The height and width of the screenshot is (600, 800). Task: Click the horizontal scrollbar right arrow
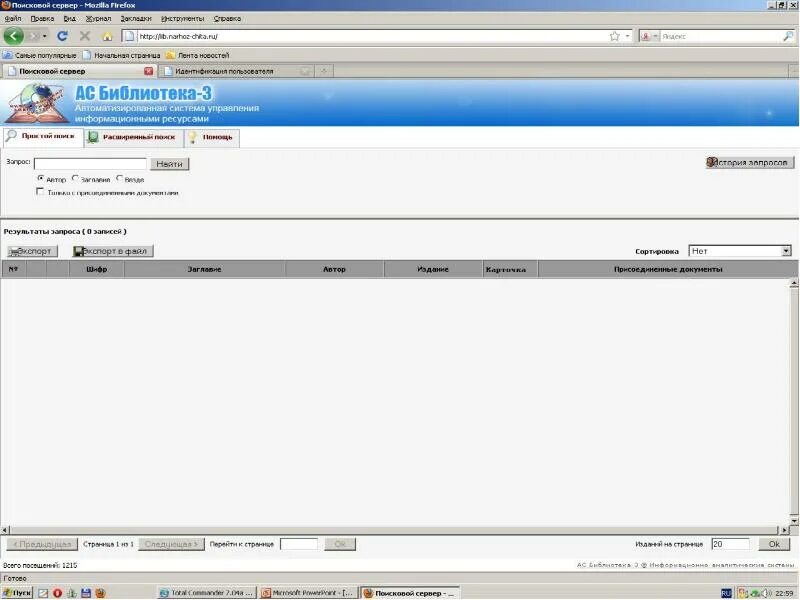pos(785,530)
